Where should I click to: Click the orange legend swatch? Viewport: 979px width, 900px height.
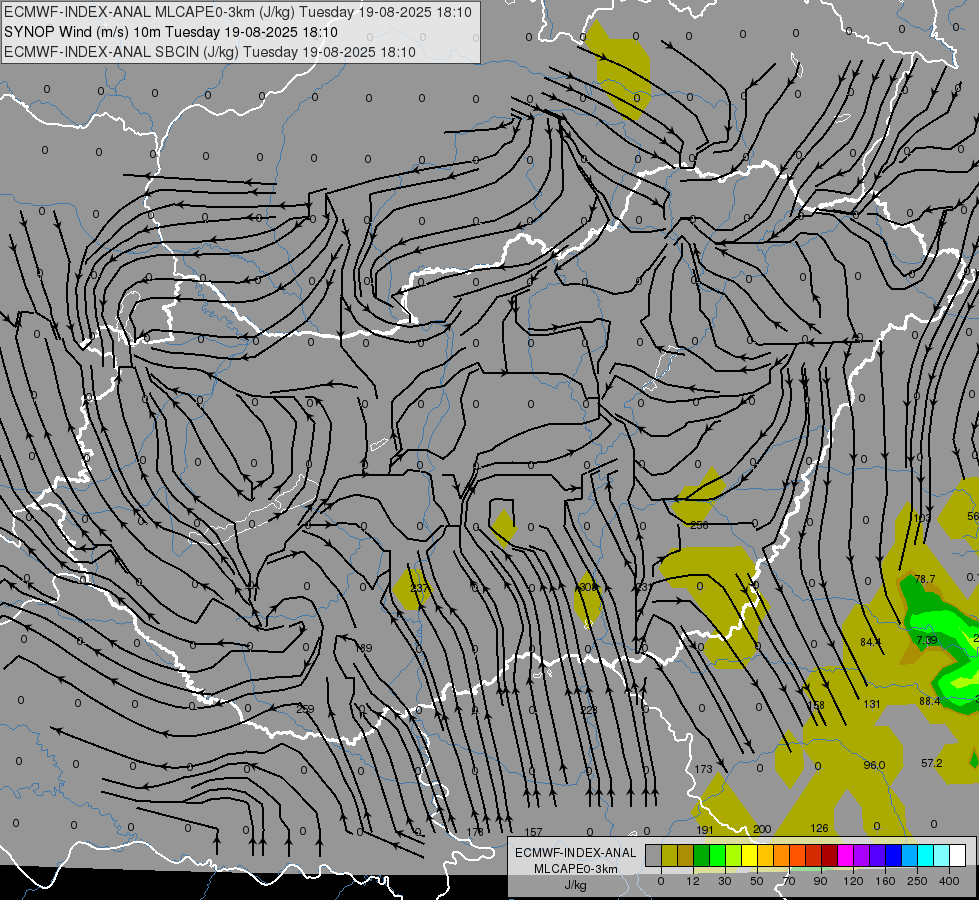782,855
